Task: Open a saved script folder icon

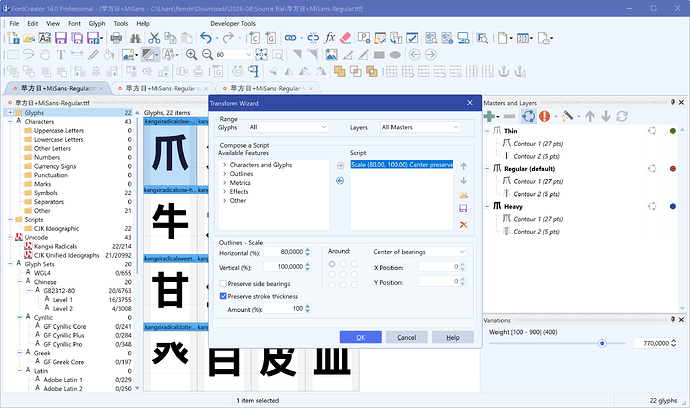Action: pyautogui.click(x=463, y=195)
